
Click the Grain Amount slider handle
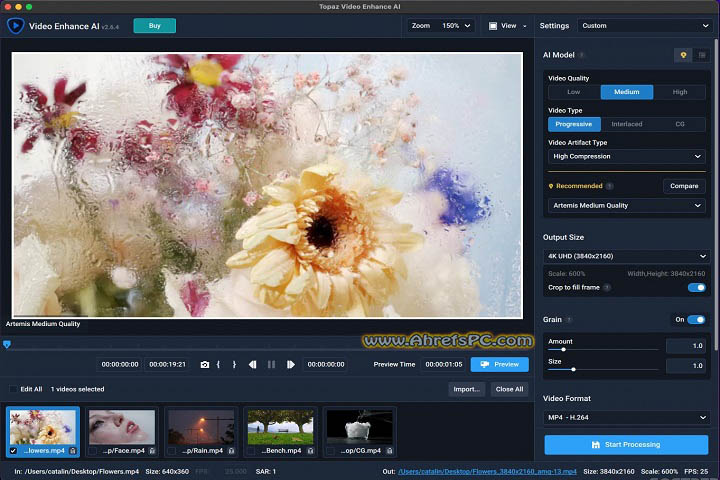click(x=563, y=350)
